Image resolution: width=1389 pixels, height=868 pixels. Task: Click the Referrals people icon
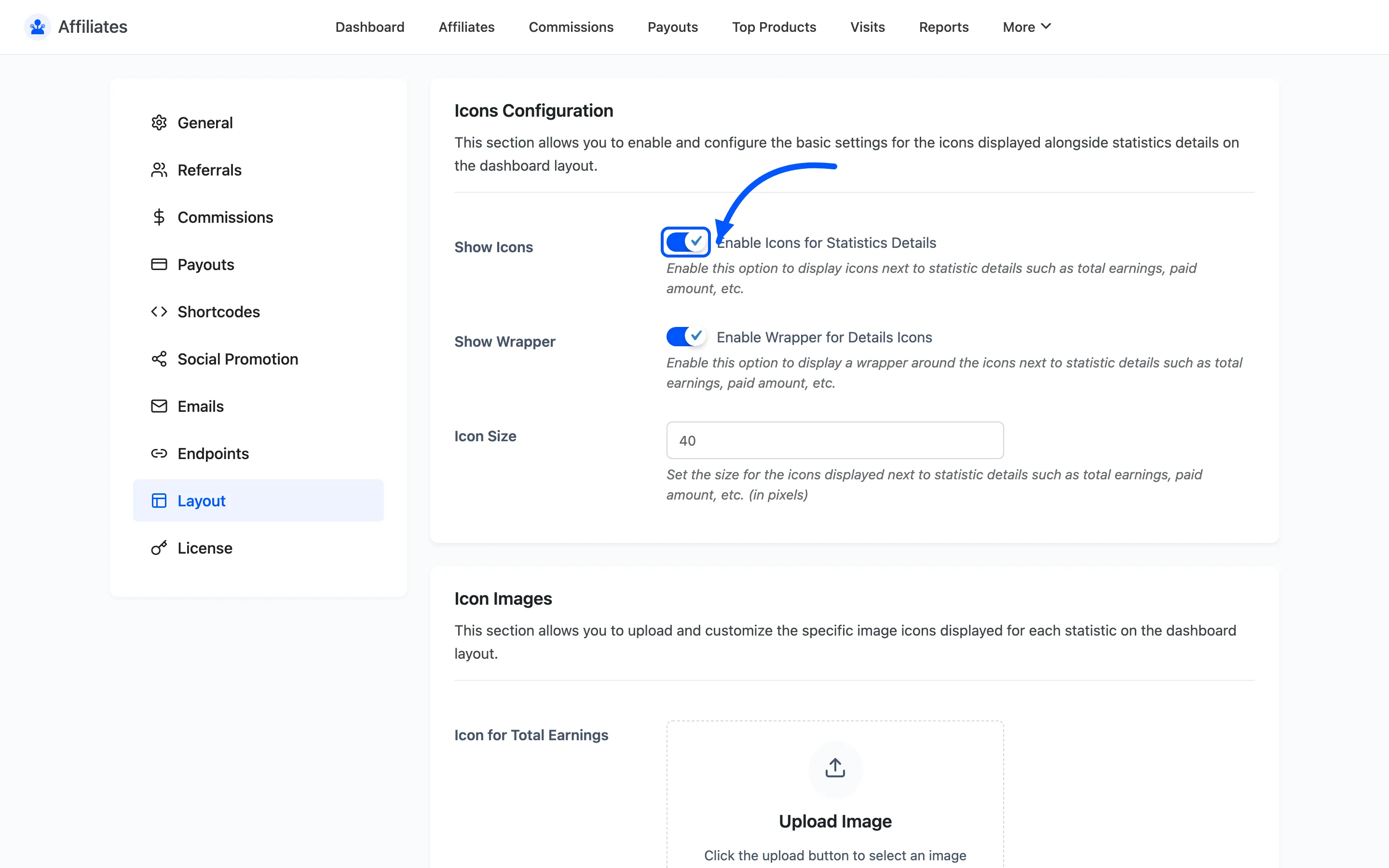(x=159, y=170)
